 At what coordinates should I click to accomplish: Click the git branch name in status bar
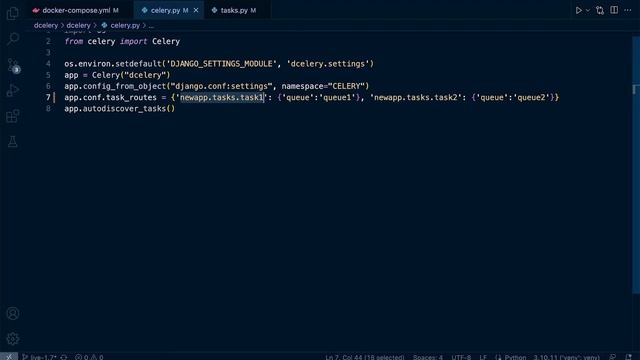pyautogui.click(x=40, y=357)
